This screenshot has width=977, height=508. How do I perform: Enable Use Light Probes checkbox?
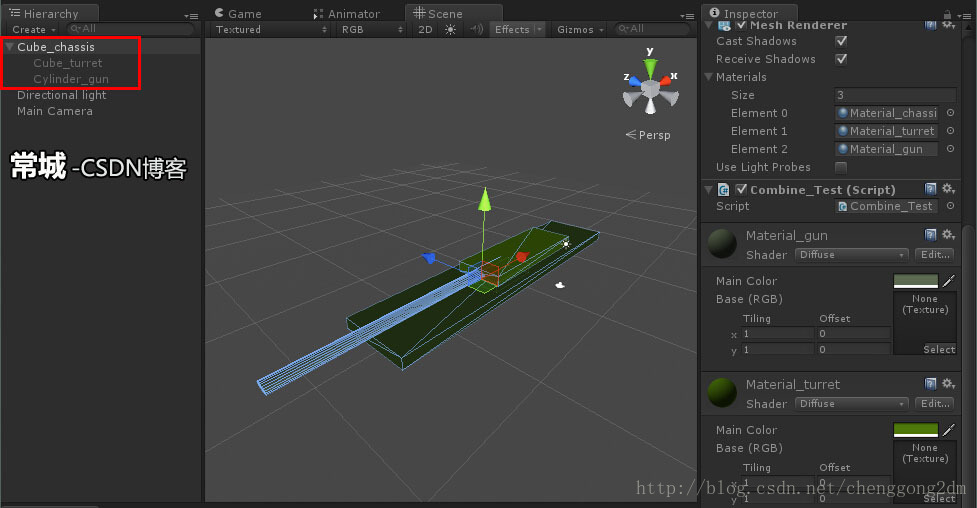[841, 168]
